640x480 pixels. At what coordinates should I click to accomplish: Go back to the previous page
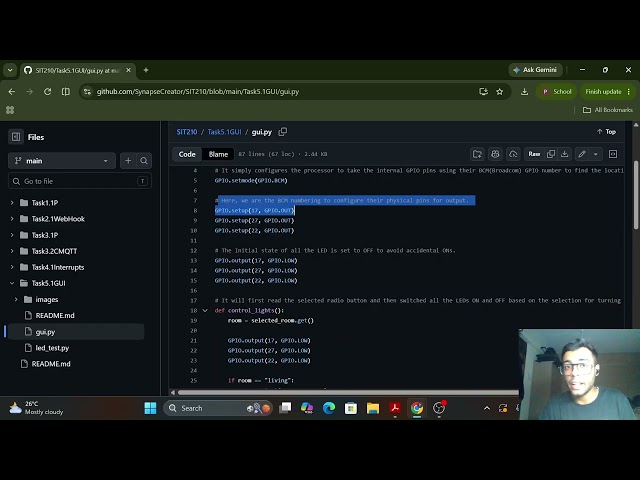(x=12, y=91)
